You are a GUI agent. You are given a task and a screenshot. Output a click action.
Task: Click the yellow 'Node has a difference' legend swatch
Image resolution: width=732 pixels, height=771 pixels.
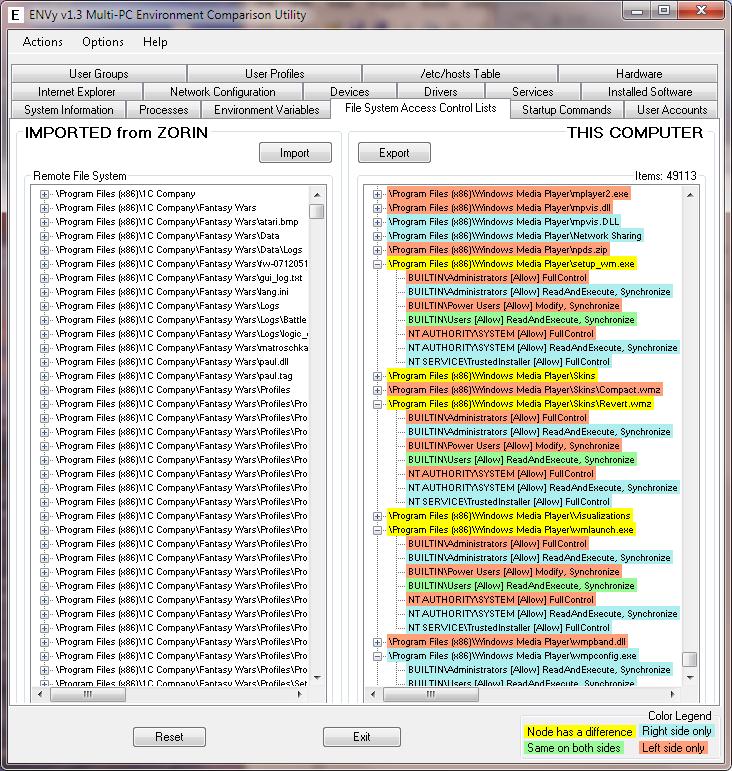point(579,732)
